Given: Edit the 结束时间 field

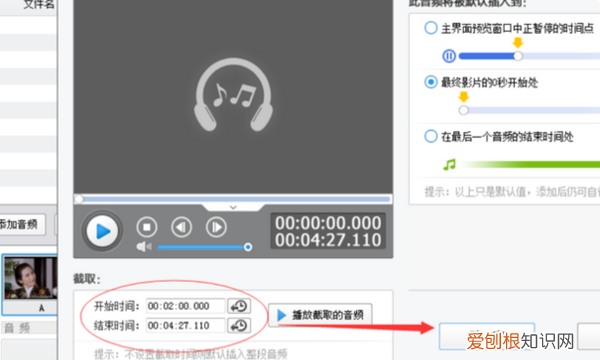Looking at the screenshot, I should [185, 326].
